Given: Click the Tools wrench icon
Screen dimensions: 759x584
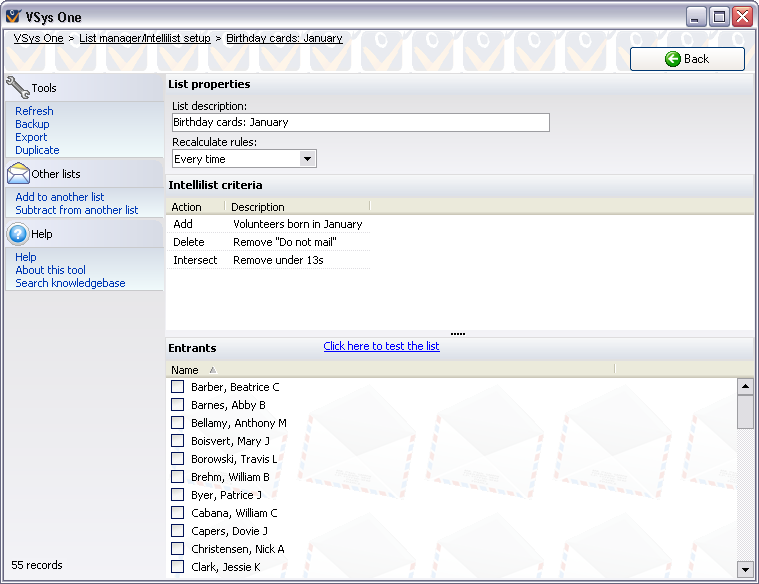Looking at the screenshot, I should pyautogui.click(x=18, y=88).
